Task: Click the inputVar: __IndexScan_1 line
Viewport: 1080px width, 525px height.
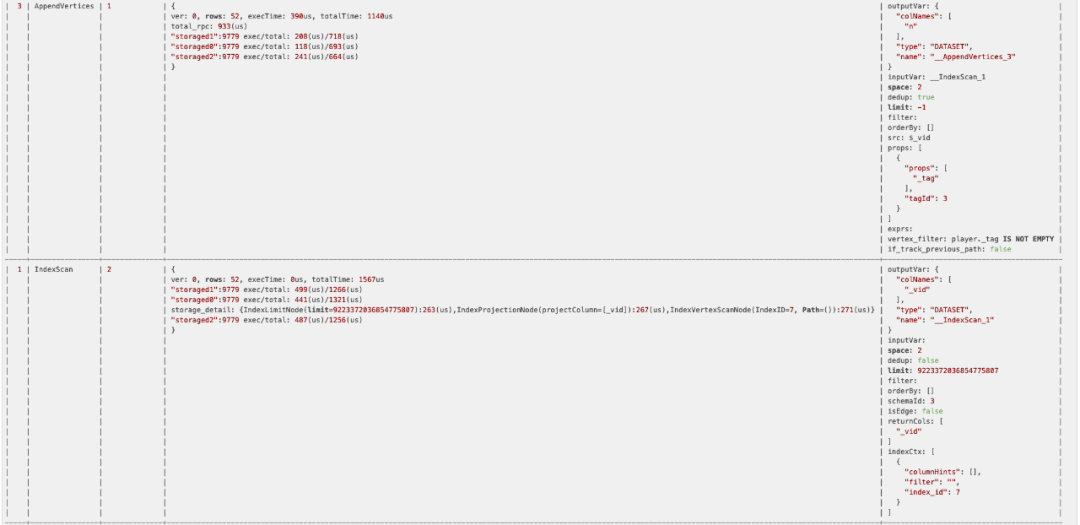Action: (937, 76)
